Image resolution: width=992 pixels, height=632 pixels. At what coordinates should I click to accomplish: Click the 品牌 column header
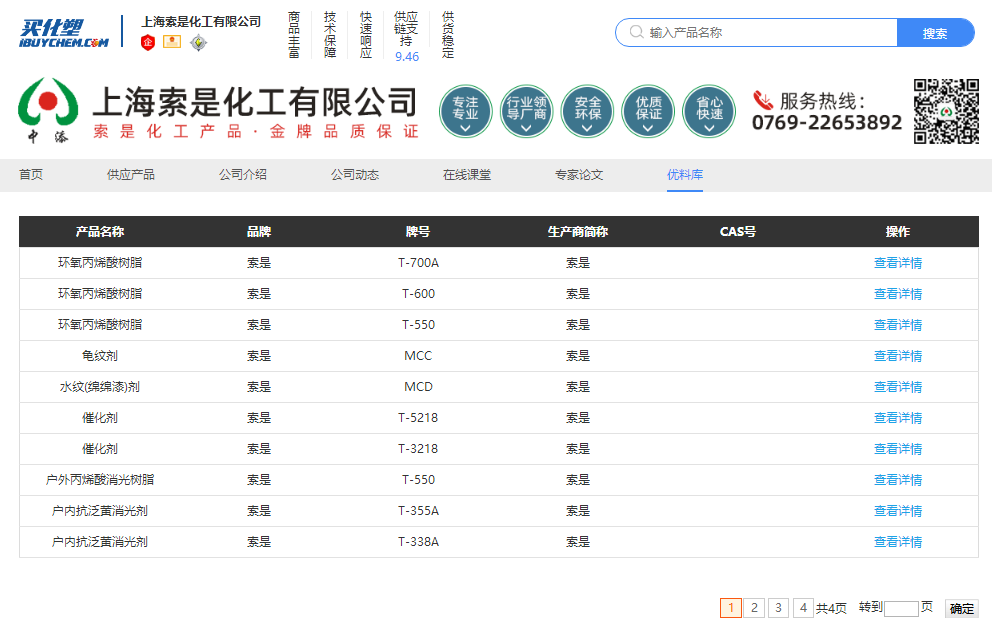point(259,232)
